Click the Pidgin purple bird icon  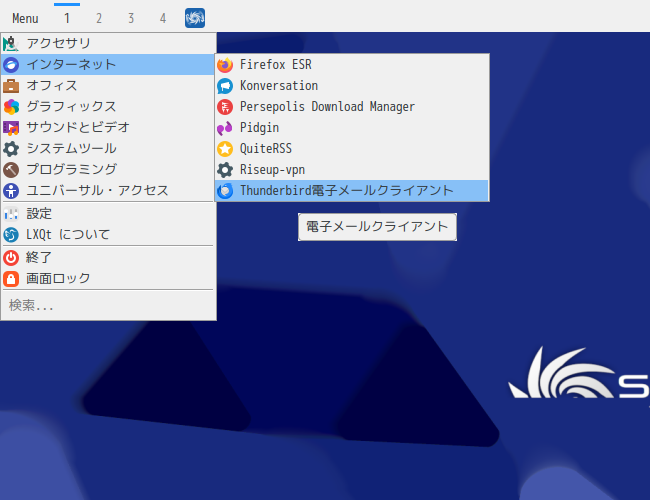tap(225, 128)
